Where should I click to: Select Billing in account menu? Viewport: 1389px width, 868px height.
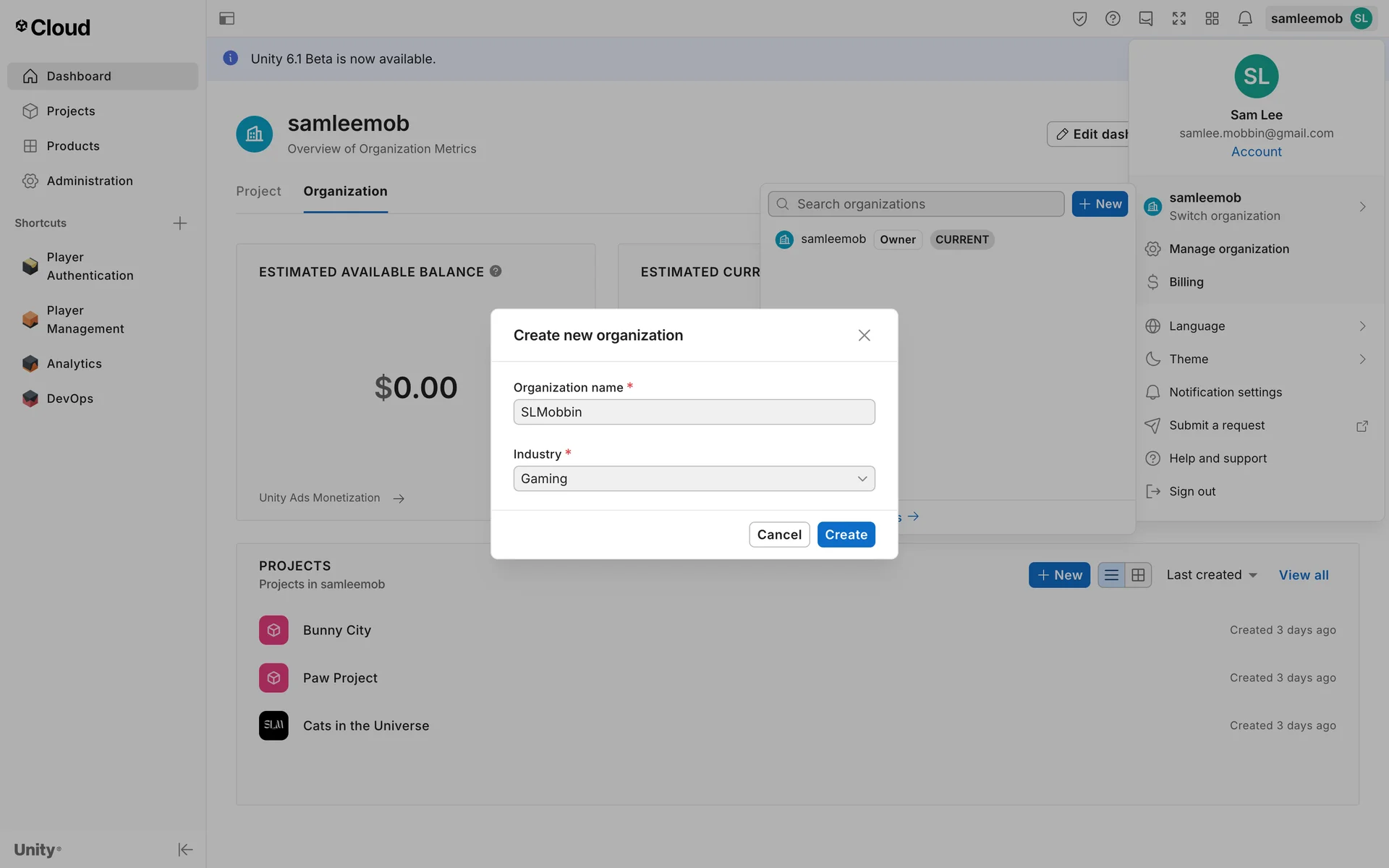[1186, 282]
